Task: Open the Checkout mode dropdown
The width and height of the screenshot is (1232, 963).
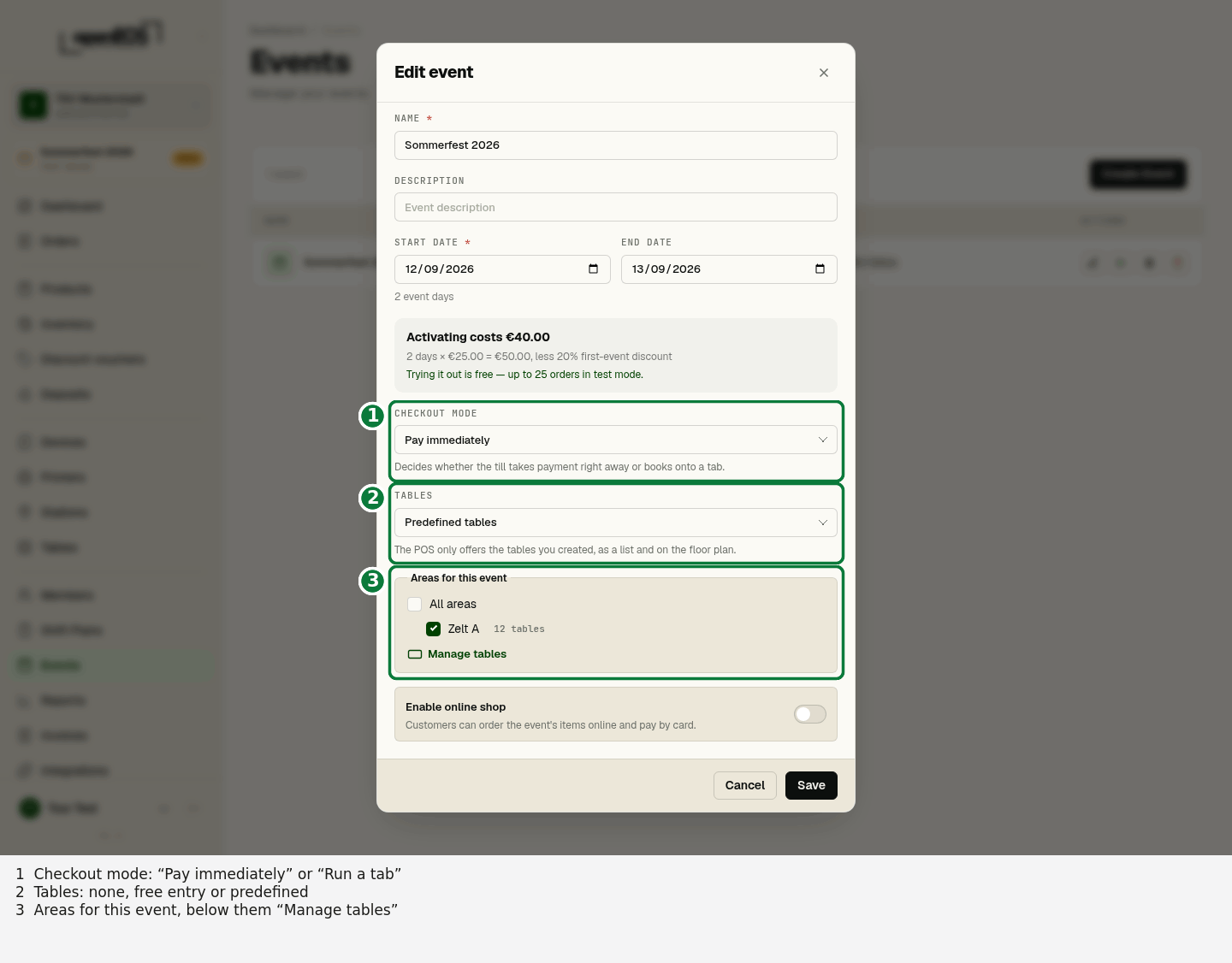Action: [x=616, y=440]
